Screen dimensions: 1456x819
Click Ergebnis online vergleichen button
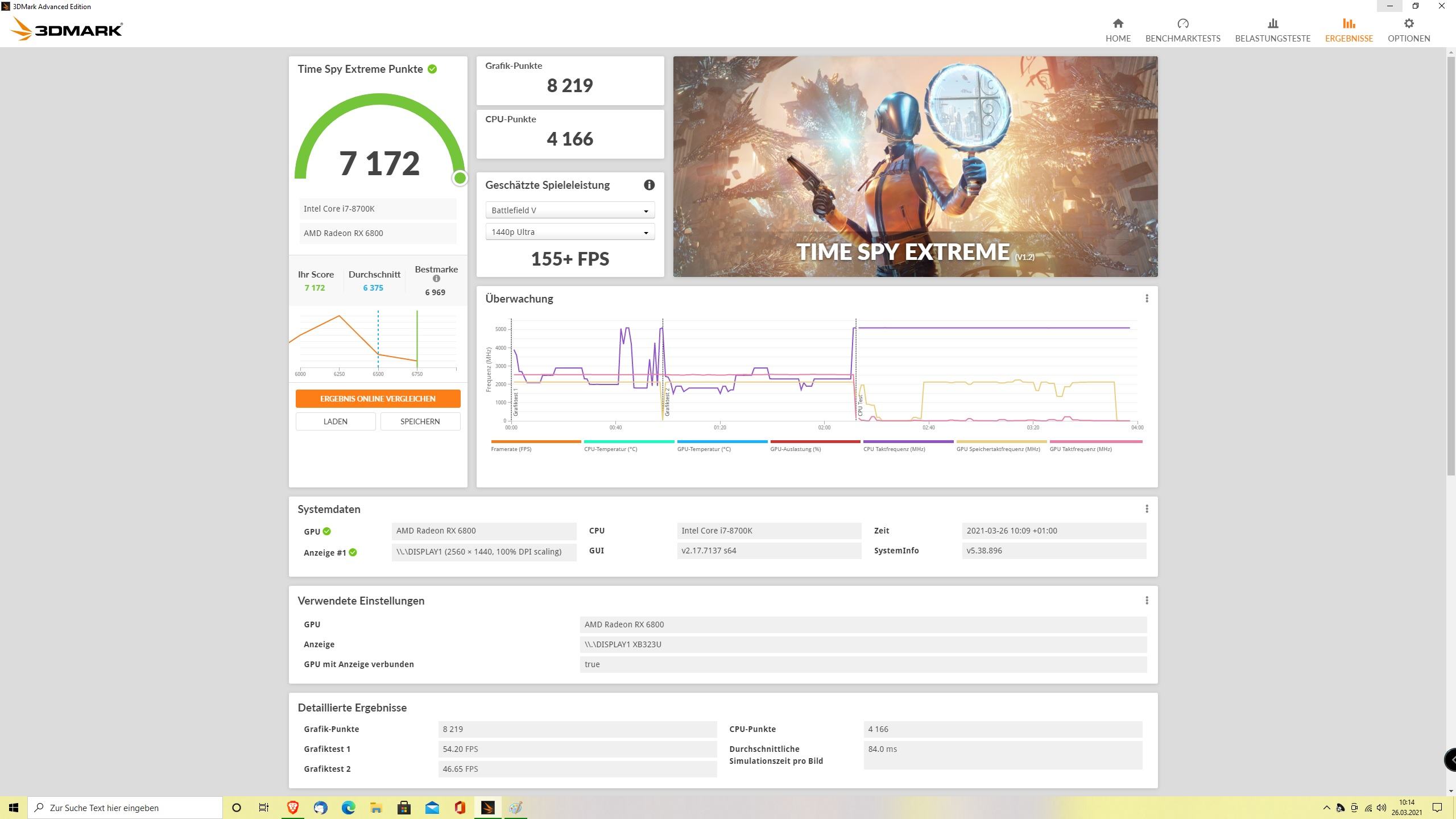pyautogui.click(x=378, y=399)
